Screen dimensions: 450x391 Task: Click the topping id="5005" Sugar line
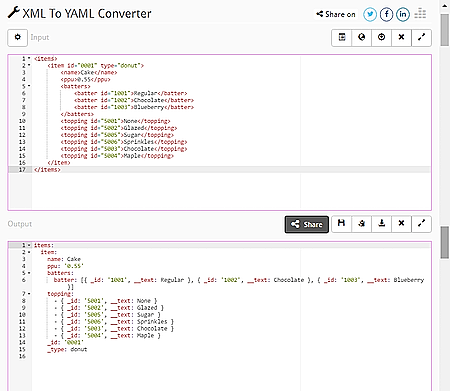(x=117, y=135)
